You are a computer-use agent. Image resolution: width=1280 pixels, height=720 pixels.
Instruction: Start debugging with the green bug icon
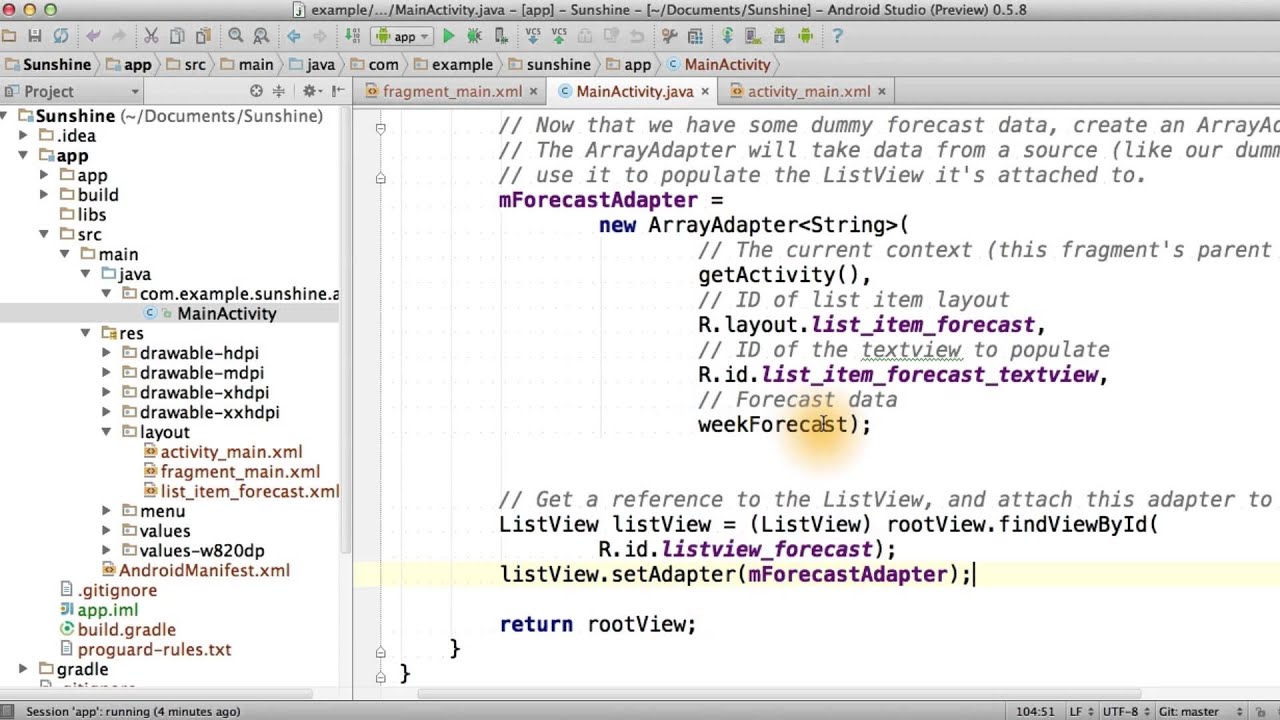click(x=474, y=37)
